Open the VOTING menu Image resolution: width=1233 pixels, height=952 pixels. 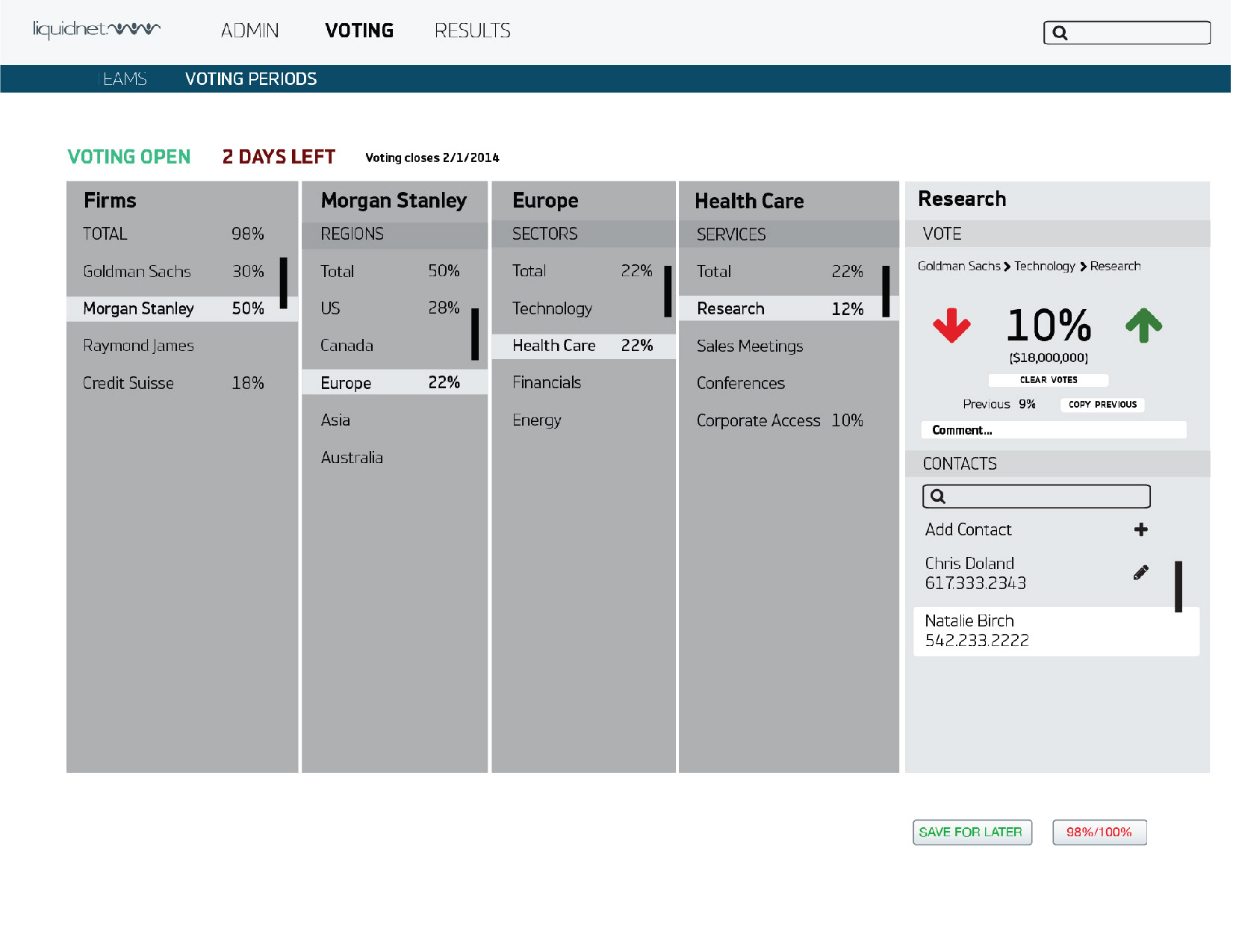pyautogui.click(x=360, y=31)
